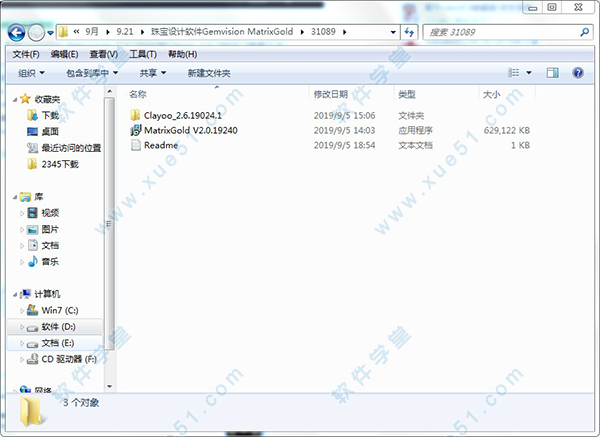
Task: Select the MatrixGold V2.0.19240 installer icon
Action: coord(135,130)
